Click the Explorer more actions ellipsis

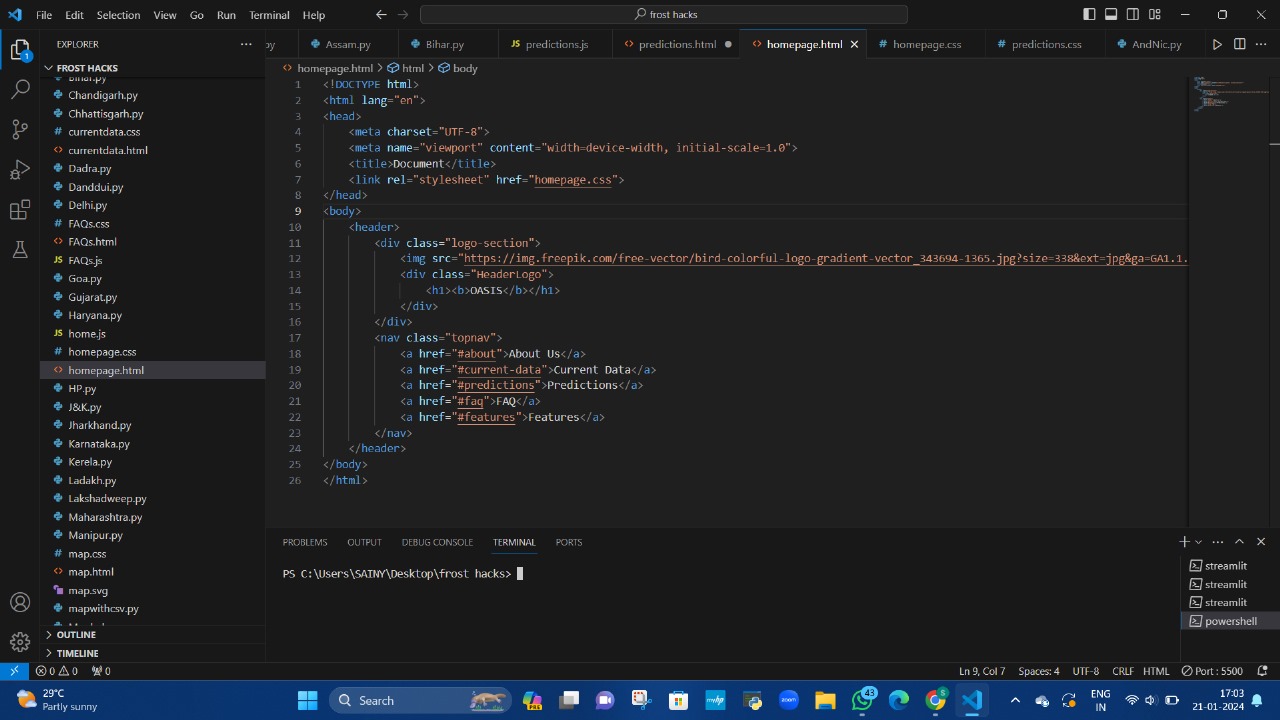coord(246,44)
